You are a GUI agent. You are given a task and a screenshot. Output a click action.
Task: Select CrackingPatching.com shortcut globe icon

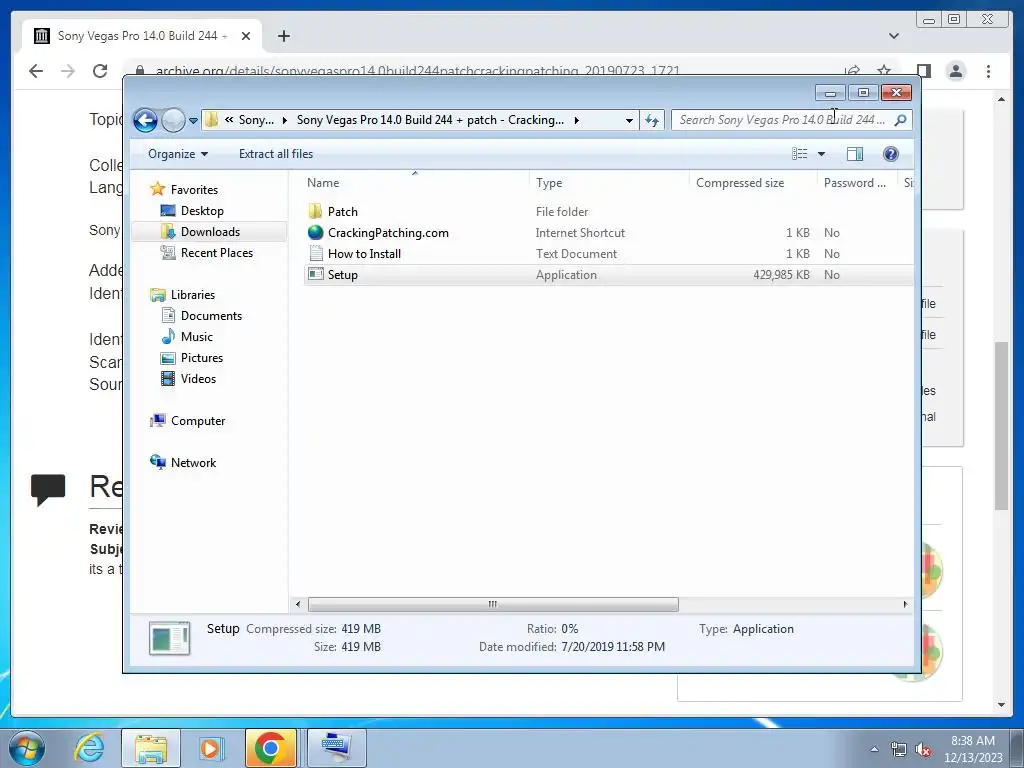tap(315, 232)
